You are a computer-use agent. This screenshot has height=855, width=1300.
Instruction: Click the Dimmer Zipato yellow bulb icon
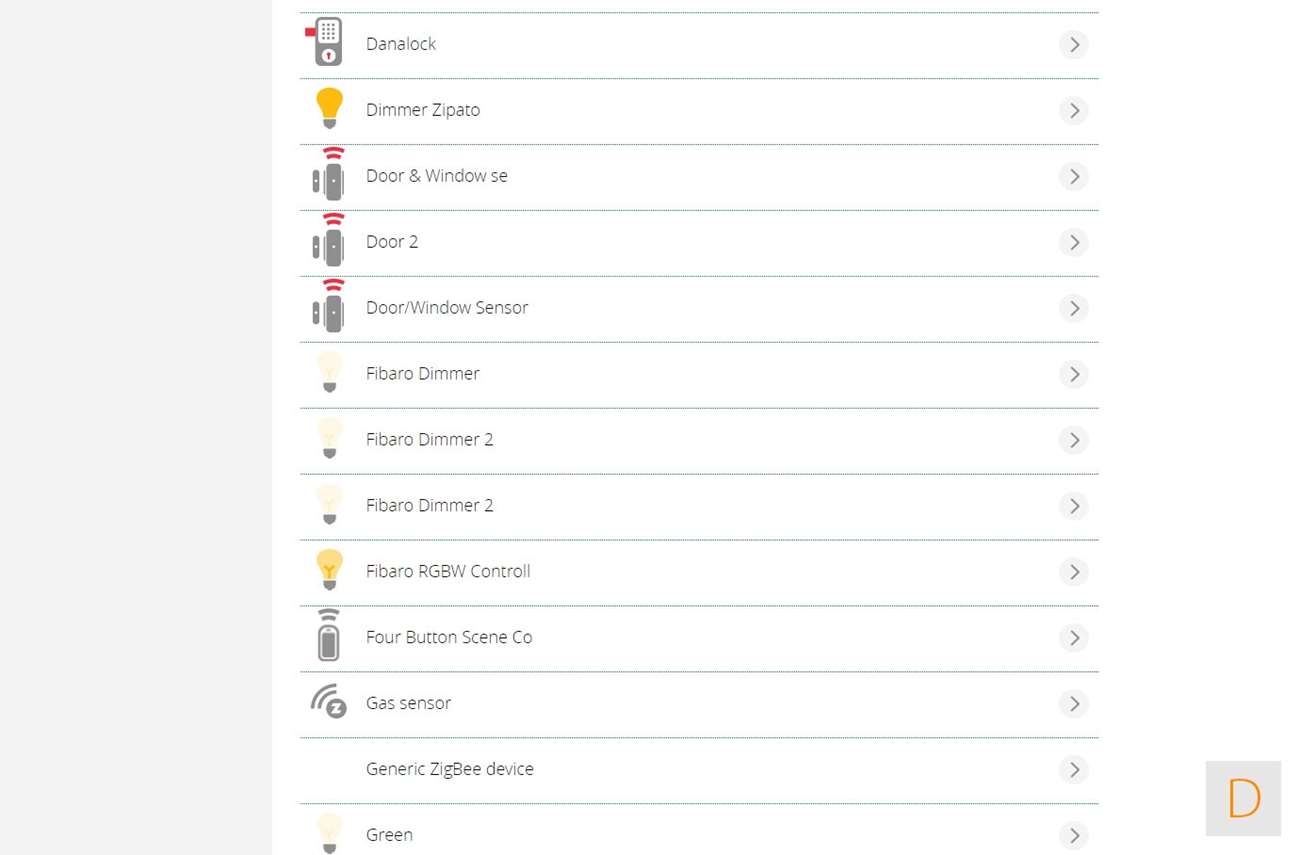point(329,109)
